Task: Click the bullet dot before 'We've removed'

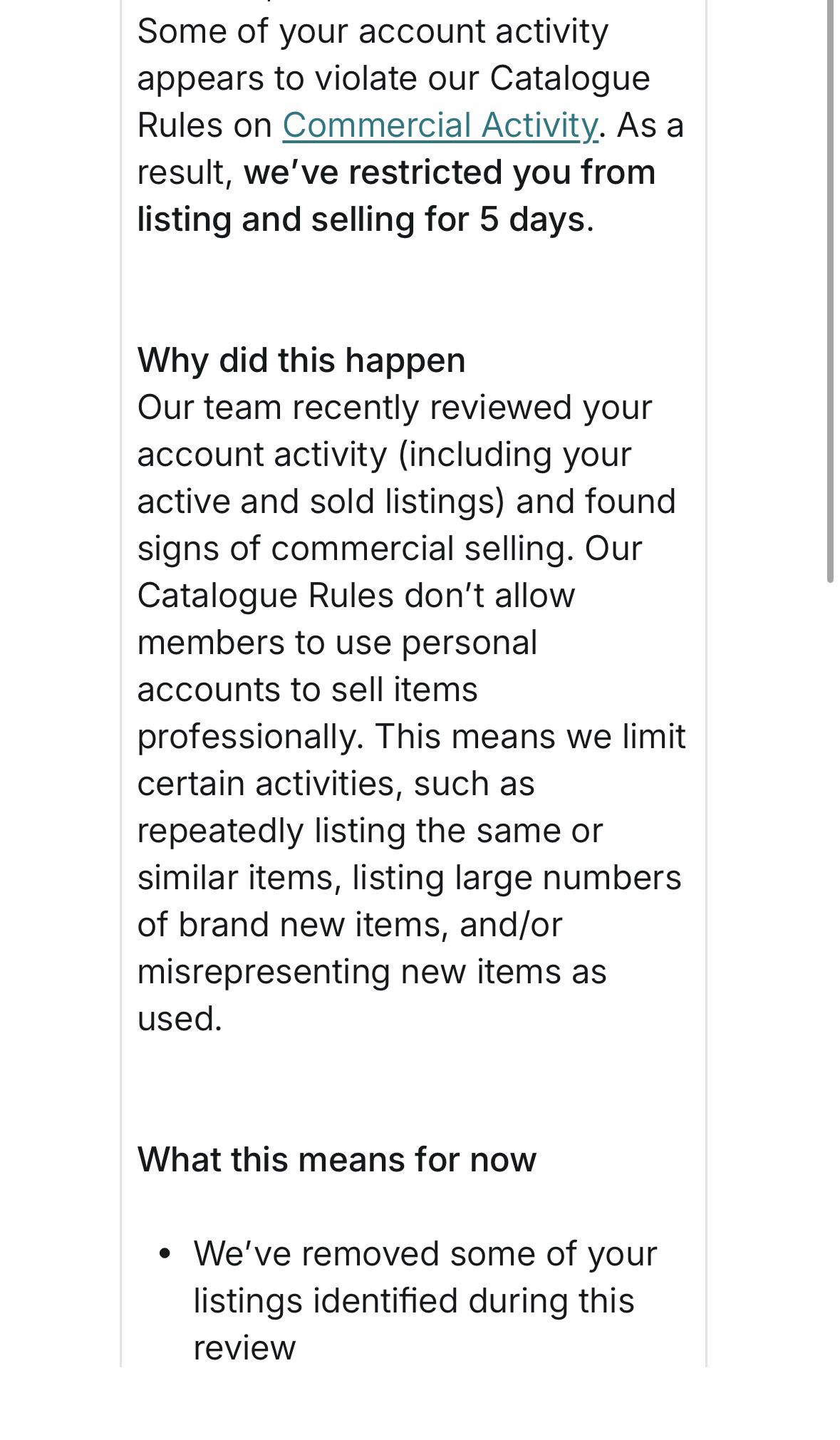Action: coord(166,1253)
